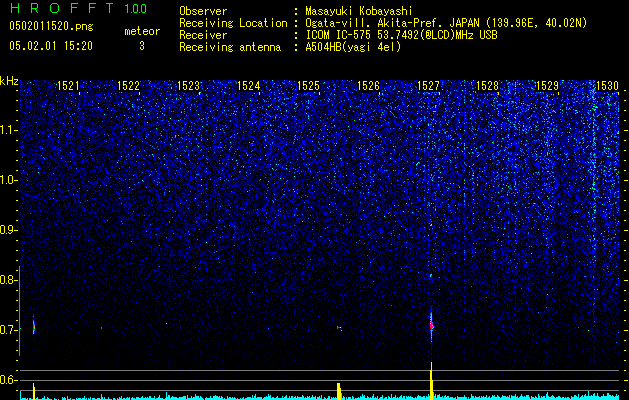The image size is (629, 400).
Task: Click the 1523 time marker
Action: pyautogui.click(x=188, y=86)
